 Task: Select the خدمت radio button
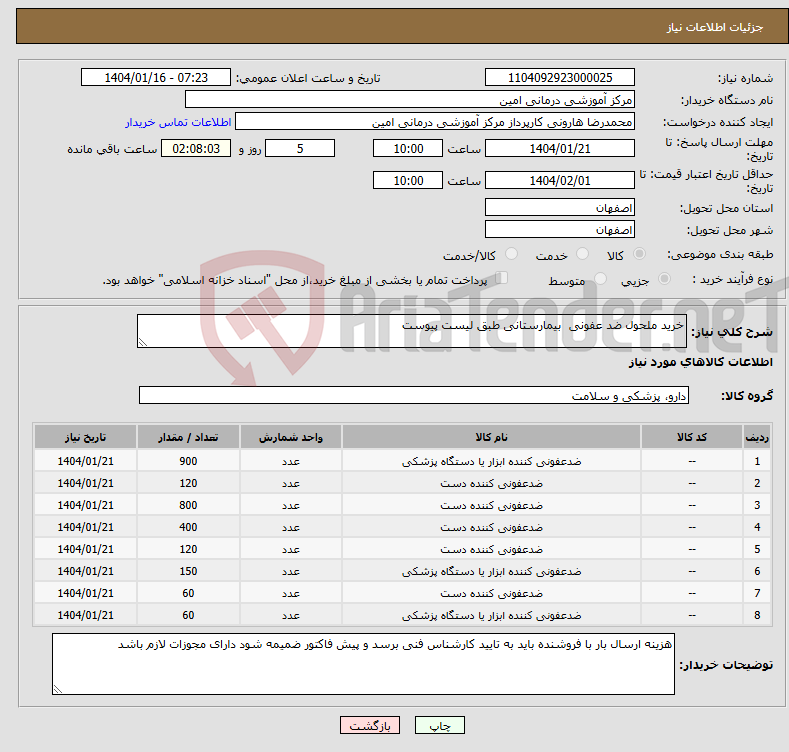pos(582,254)
